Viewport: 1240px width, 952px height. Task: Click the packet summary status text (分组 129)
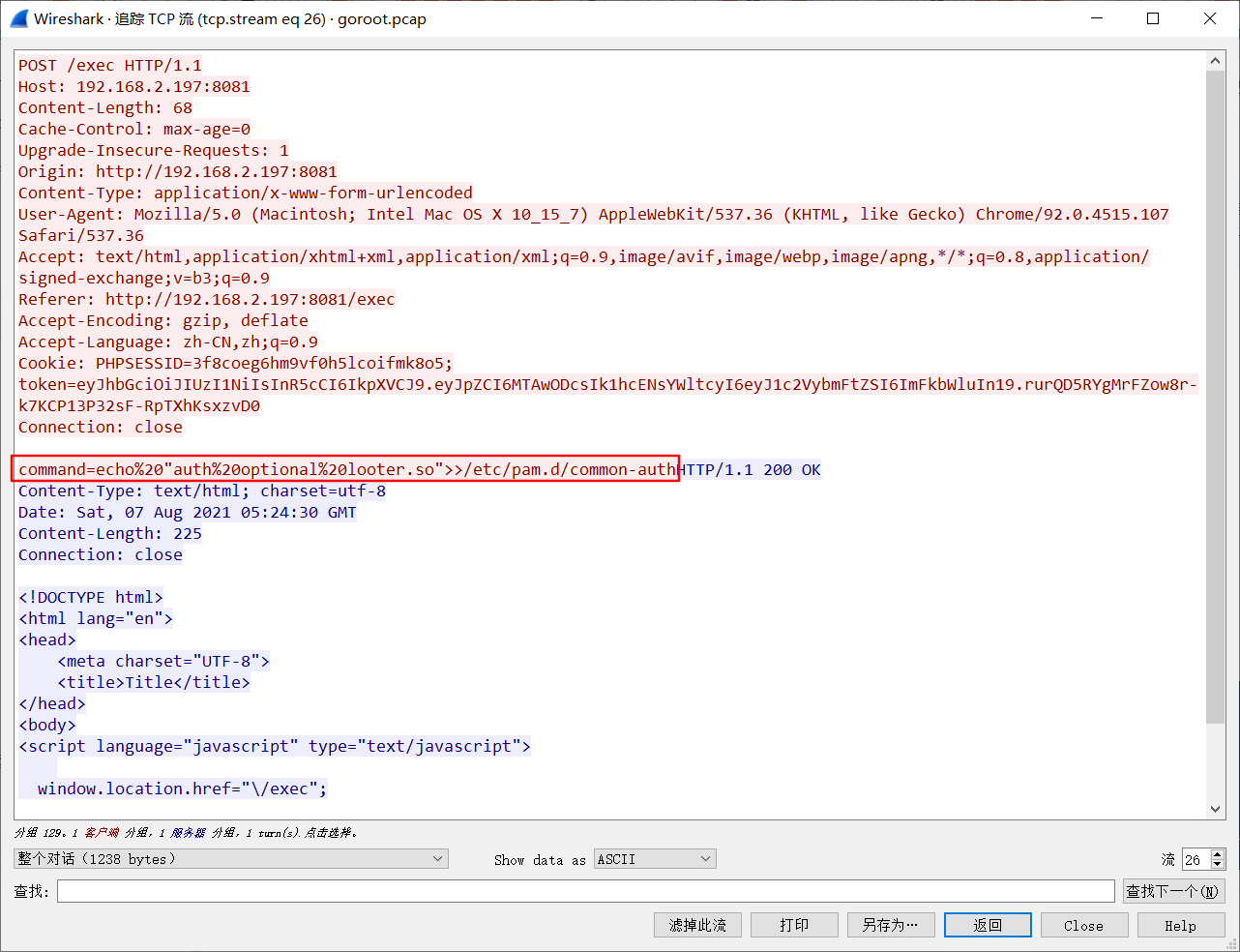coord(186,832)
